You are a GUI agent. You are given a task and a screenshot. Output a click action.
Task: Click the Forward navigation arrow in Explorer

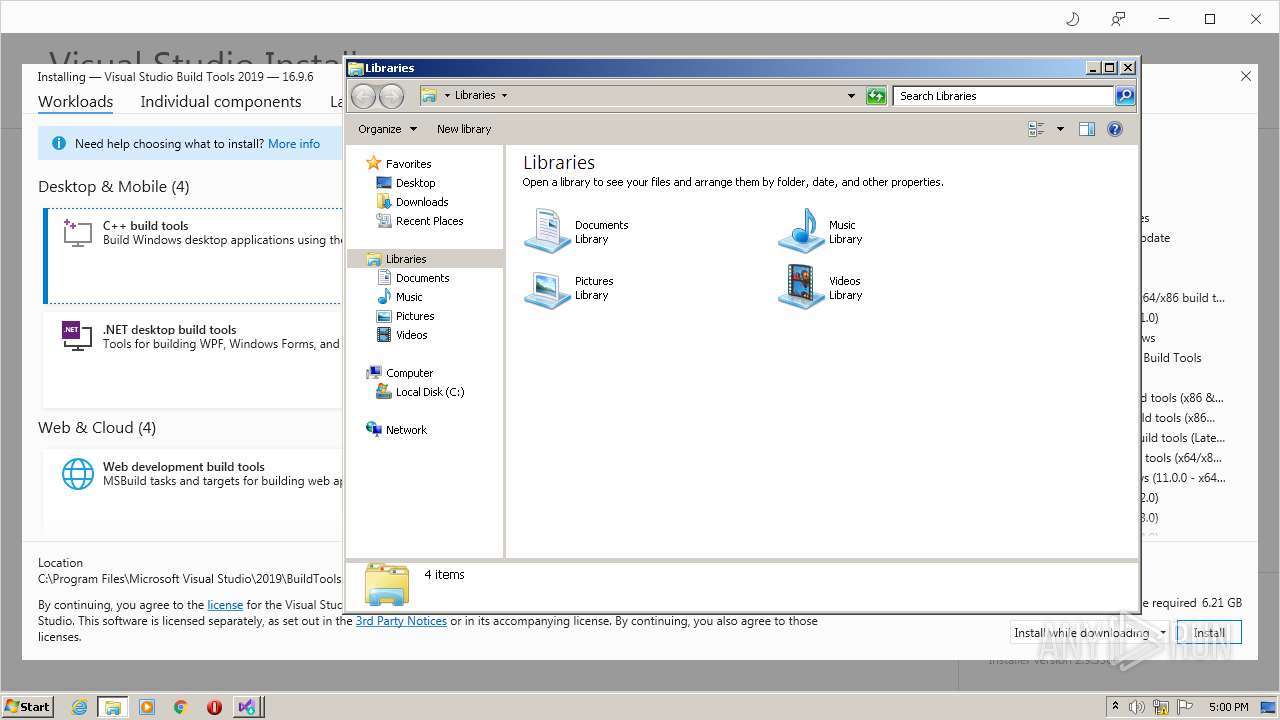click(x=391, y=96)
